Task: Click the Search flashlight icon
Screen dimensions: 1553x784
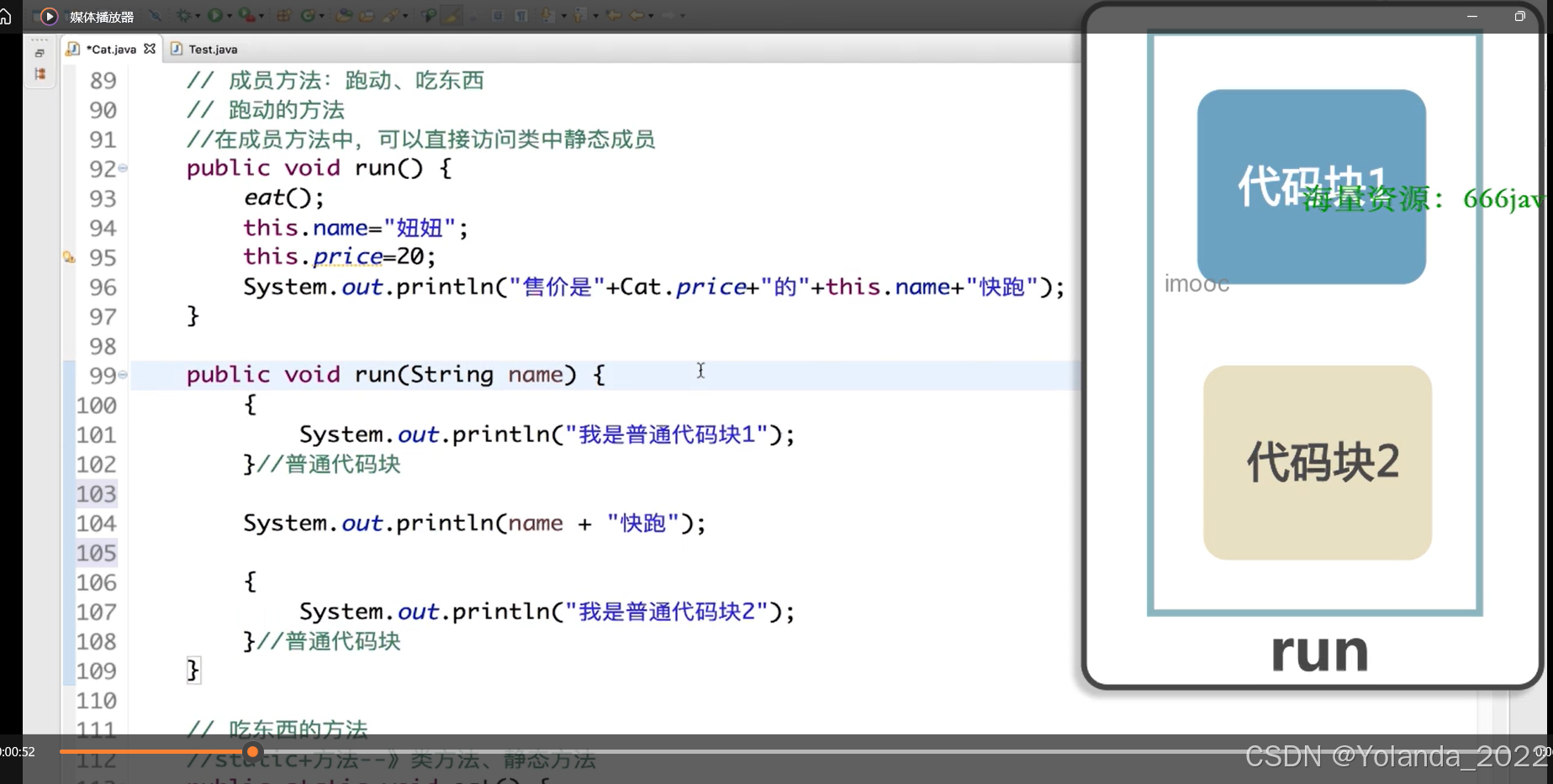Action: (391, 15)
